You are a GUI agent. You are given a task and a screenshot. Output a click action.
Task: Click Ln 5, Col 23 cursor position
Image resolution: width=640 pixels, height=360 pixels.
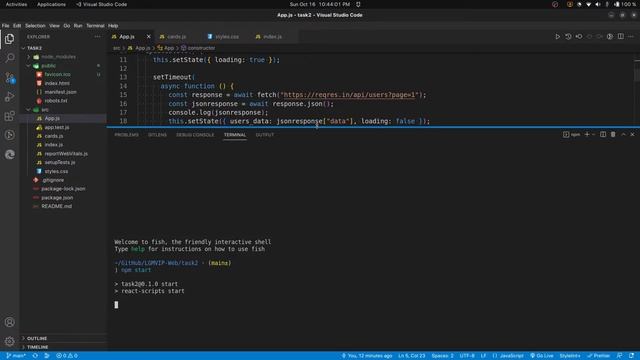coord(411,356)
